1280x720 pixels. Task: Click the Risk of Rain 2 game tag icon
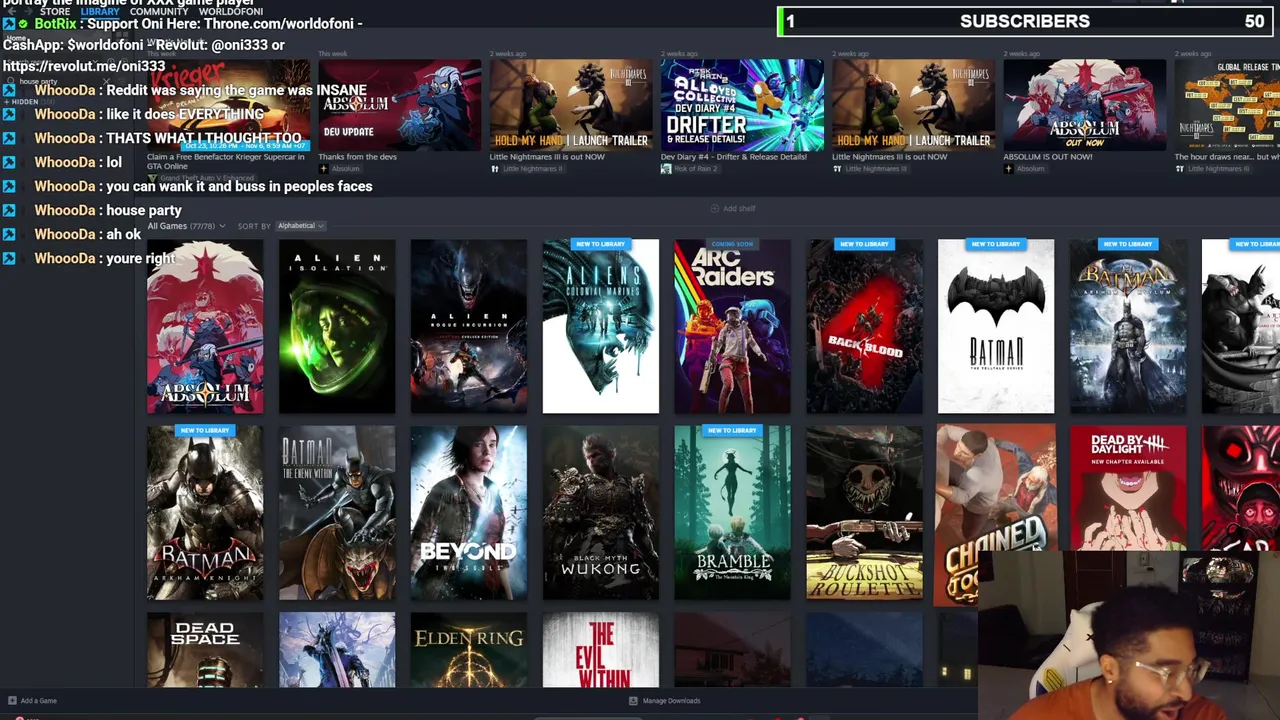tap(666, 169)
